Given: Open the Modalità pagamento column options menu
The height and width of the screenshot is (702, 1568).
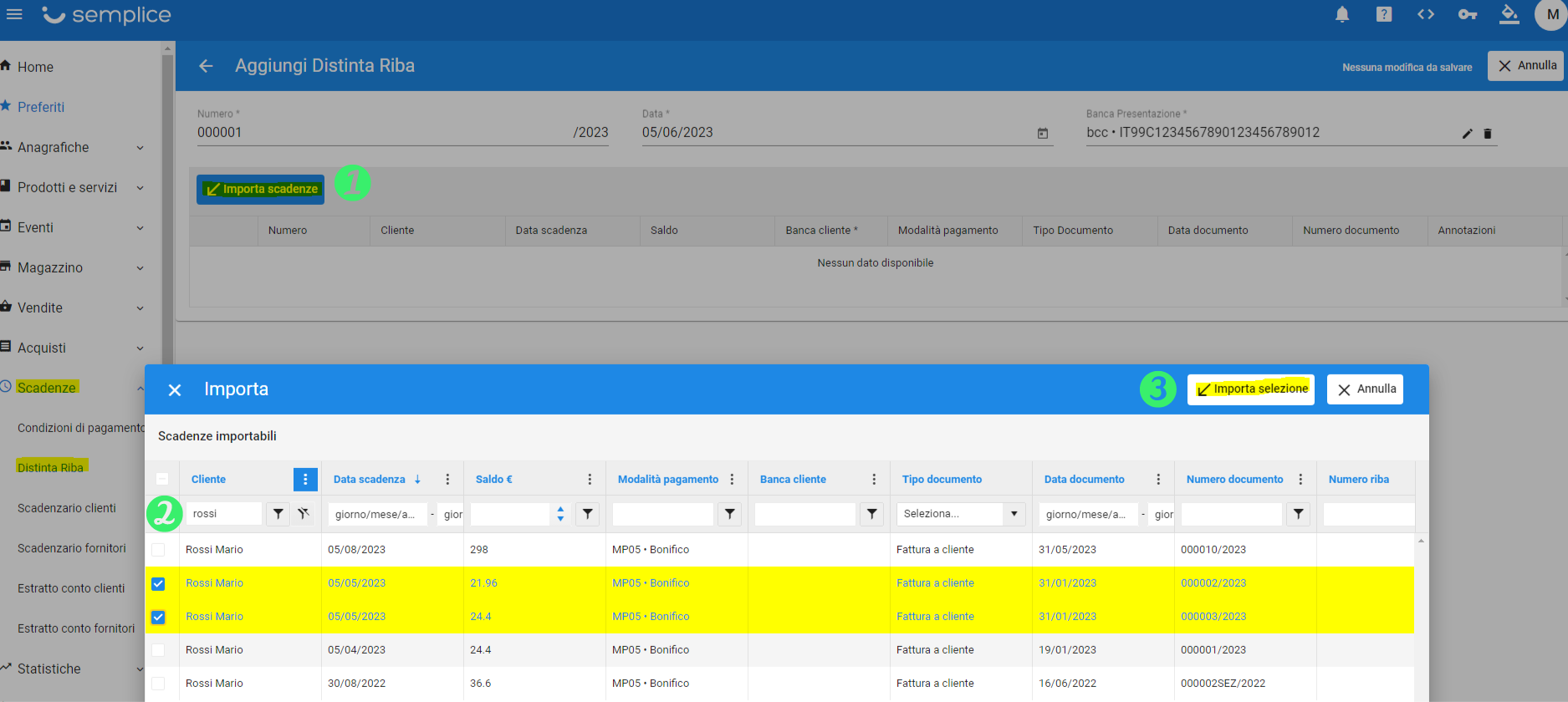Looking at the screenshot, I should 732,480.
